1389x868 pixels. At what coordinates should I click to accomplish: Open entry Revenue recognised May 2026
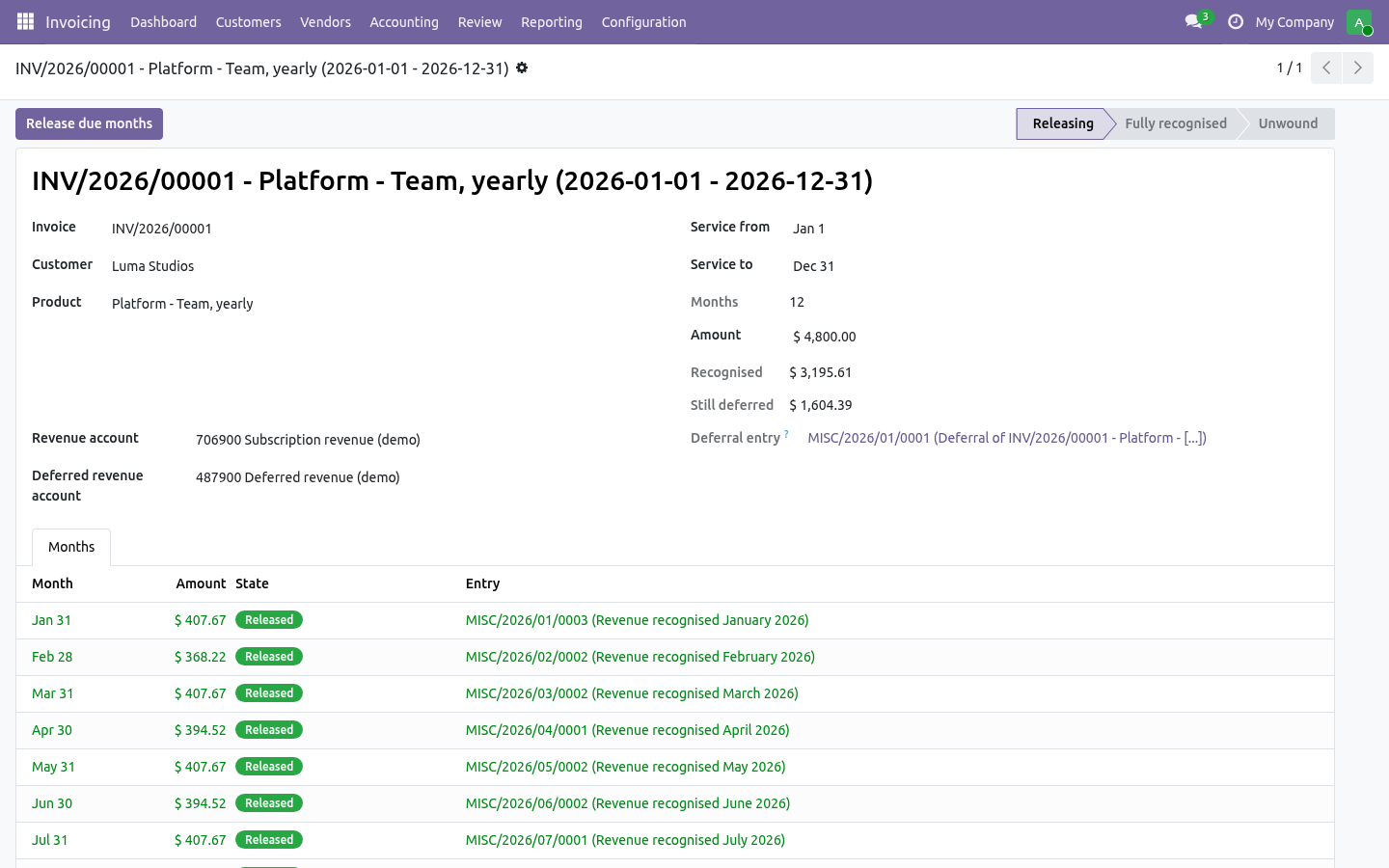pos(626,767)
